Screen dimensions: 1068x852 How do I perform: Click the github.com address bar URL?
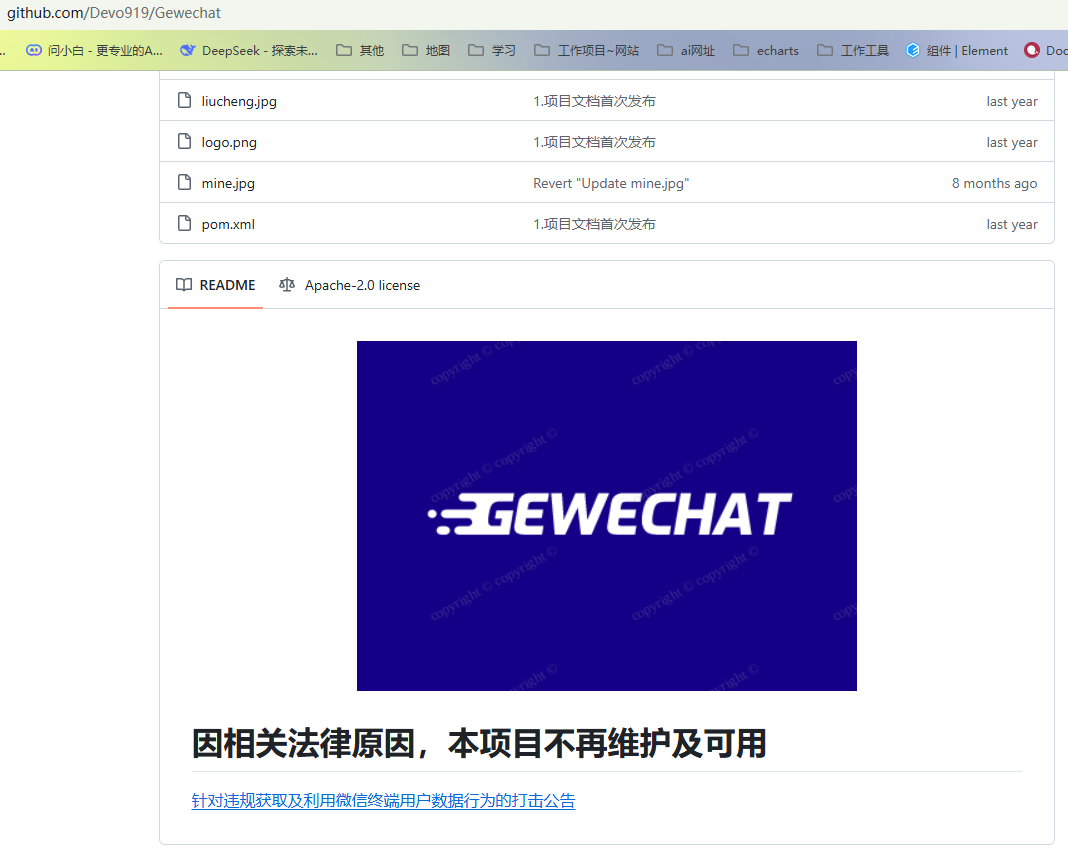[114, 13]
